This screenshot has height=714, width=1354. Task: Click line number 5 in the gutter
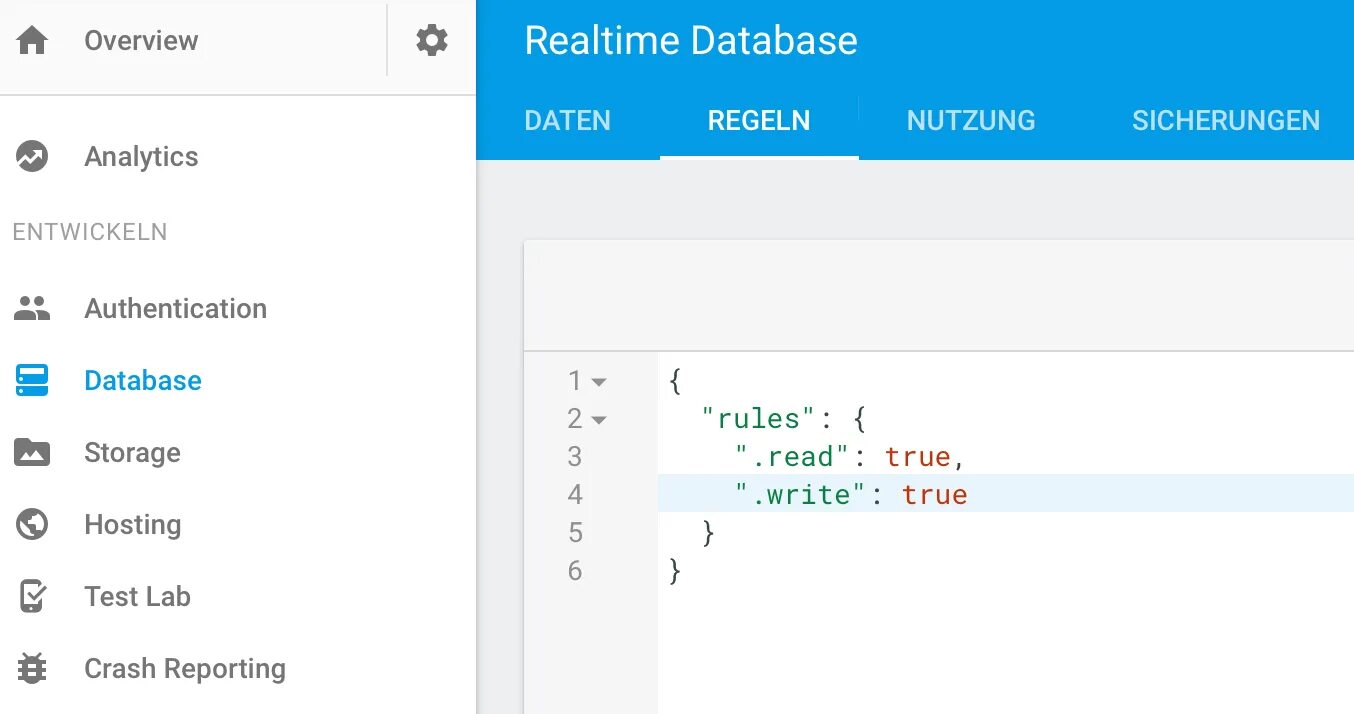[x=575, y=533]
